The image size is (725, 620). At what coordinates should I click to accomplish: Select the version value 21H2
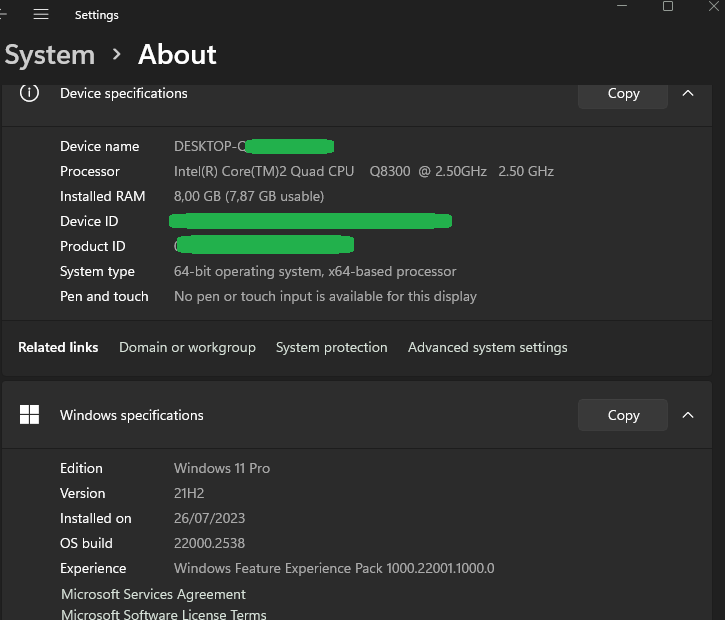click(x=189, y=493)
